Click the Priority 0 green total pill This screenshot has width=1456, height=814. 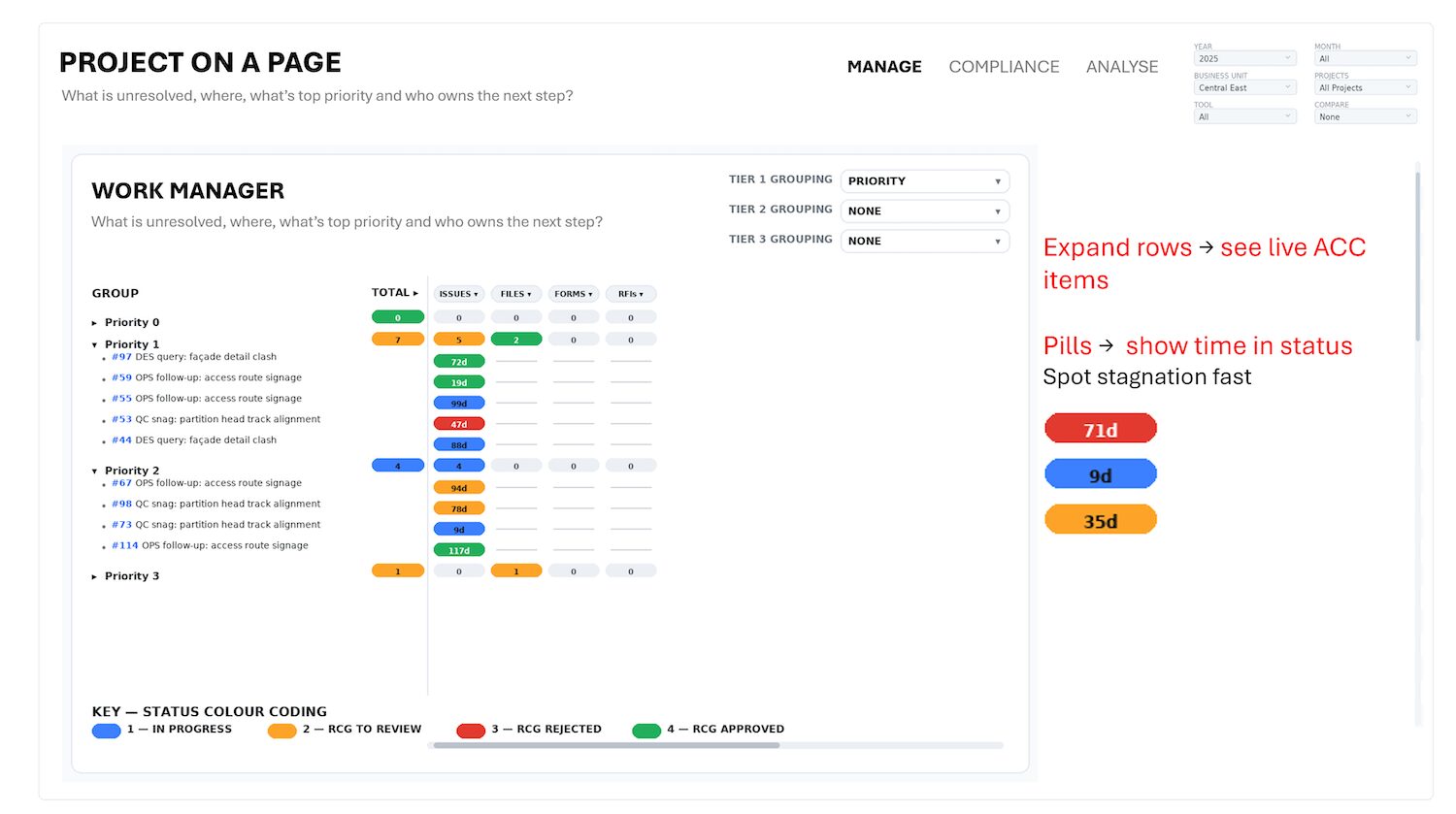click(x=398, y=317)
